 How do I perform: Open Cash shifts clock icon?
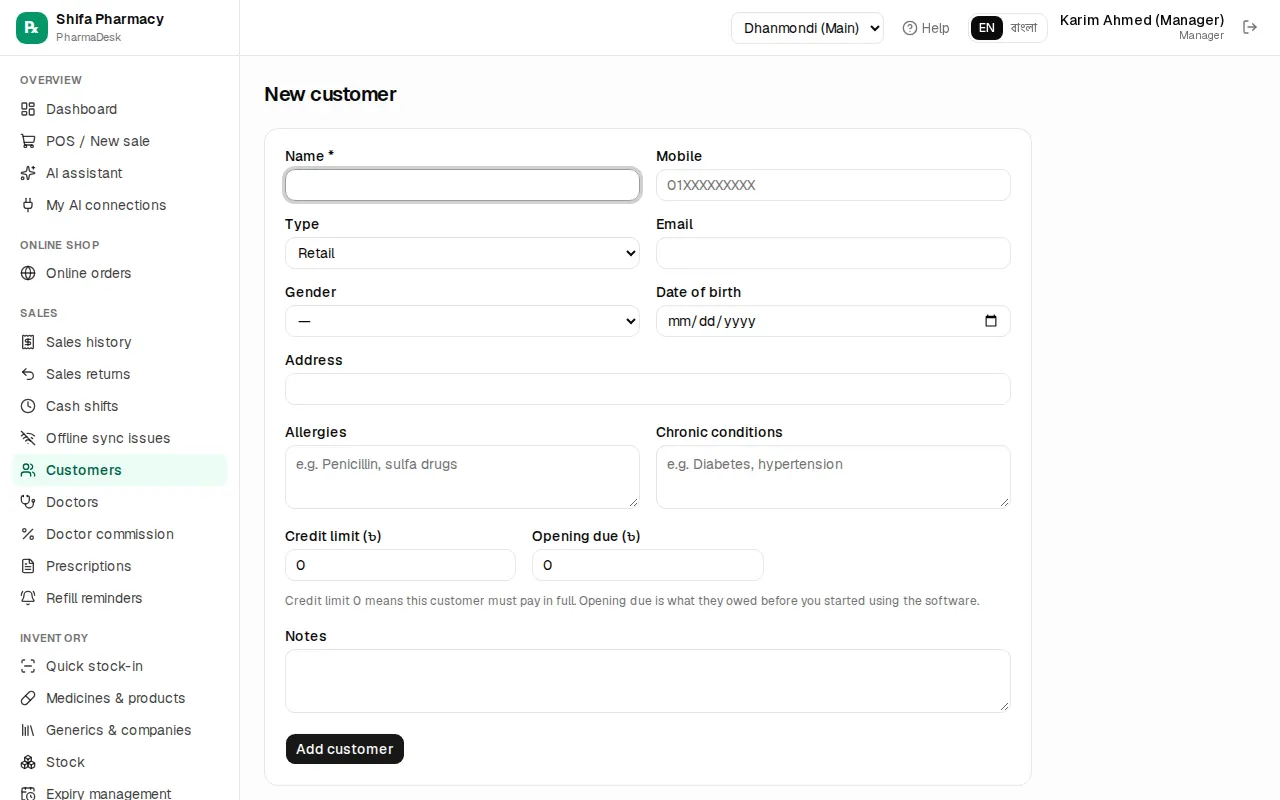(28, 406)
